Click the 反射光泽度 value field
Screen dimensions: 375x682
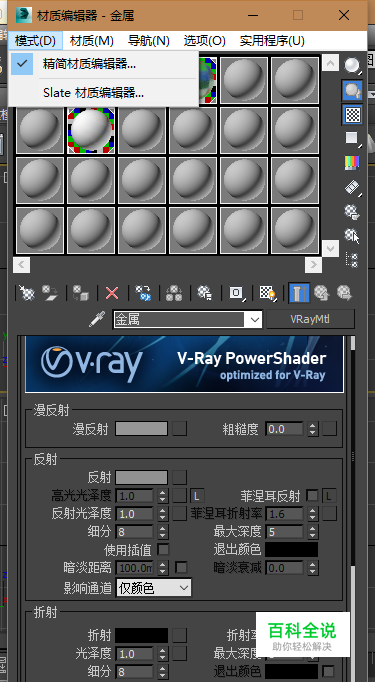[x=135, y=514]
